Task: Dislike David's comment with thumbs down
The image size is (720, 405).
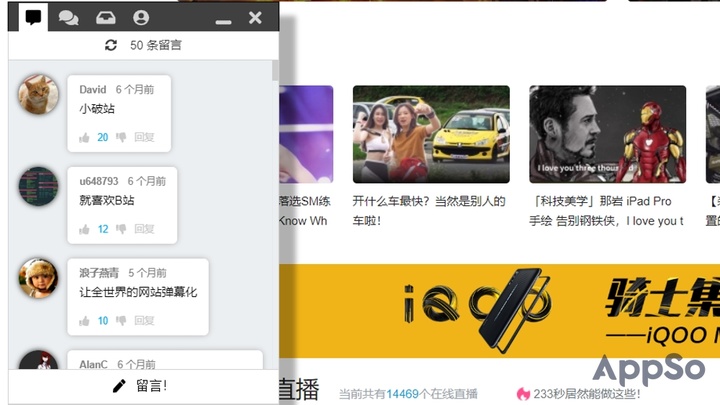Action: (x=121, y=137)
